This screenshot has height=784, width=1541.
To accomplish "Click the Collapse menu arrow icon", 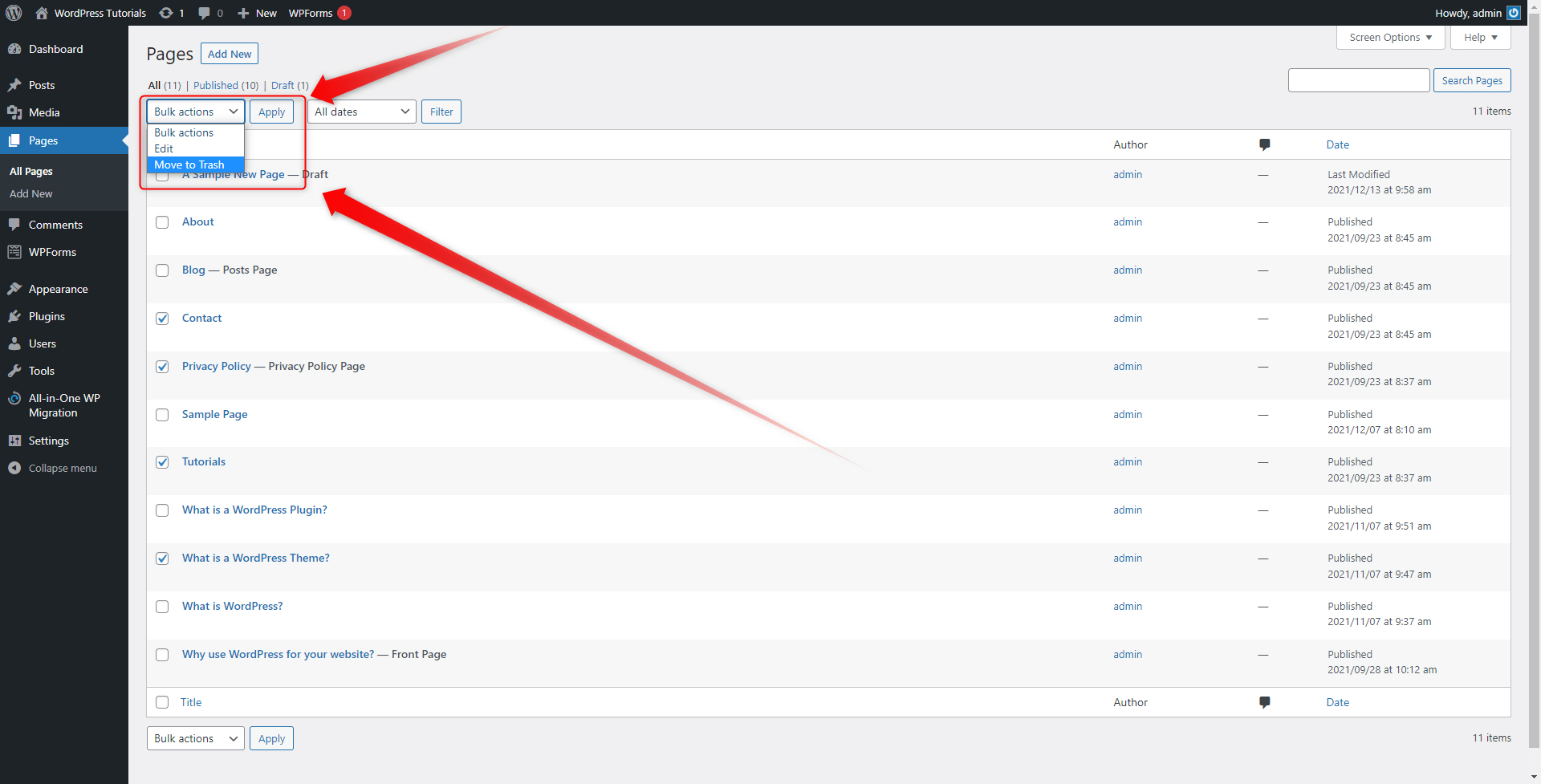I will (x=14, y=468).
